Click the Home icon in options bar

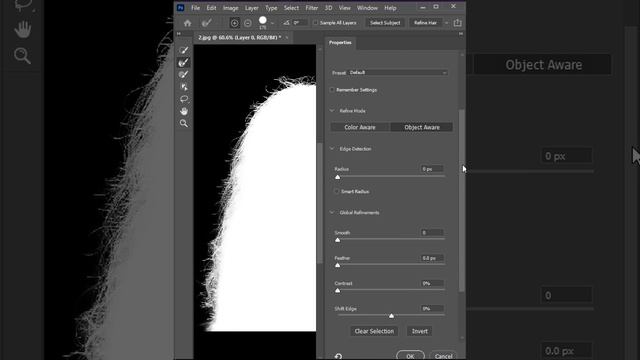[x=187, y=23]
